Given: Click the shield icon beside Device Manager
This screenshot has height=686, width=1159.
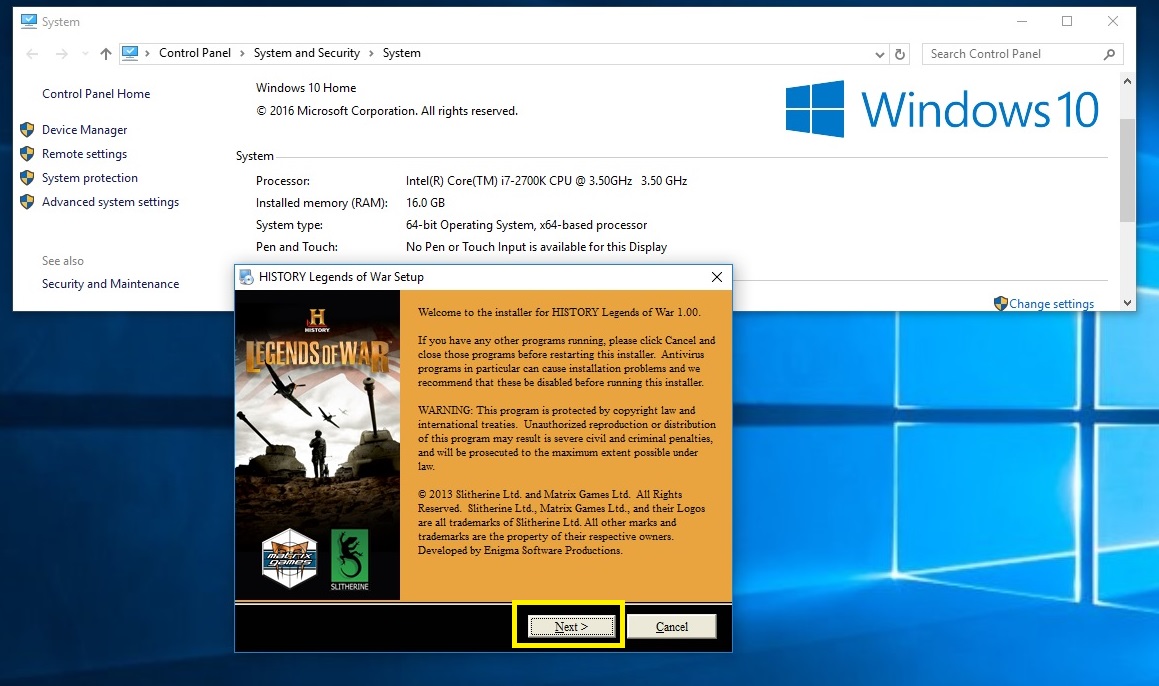Looking at the screenshot, I should [27, 129].
